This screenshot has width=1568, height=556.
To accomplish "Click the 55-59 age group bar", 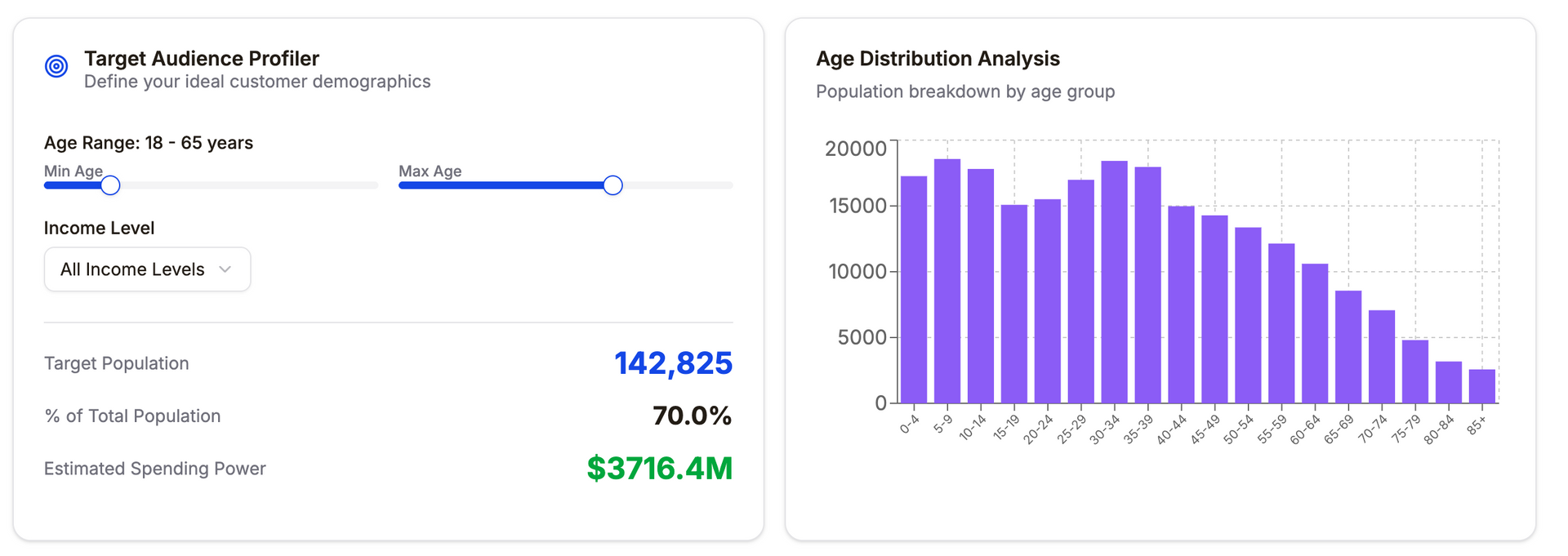I will [1281, 323].
